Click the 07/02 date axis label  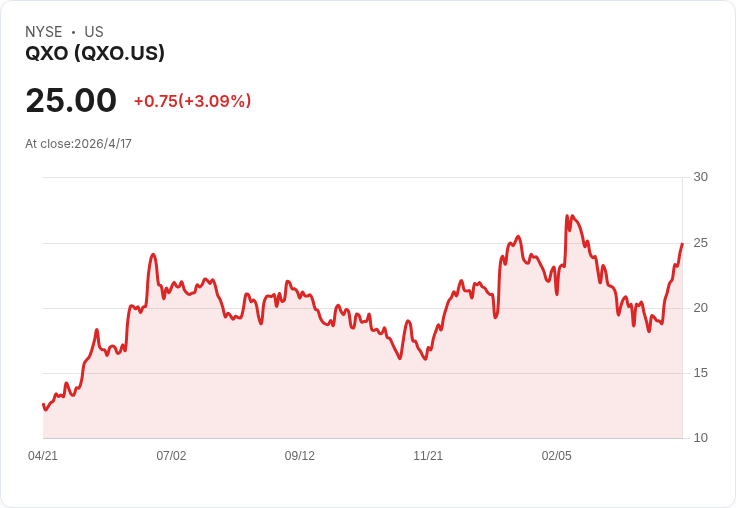171,456
